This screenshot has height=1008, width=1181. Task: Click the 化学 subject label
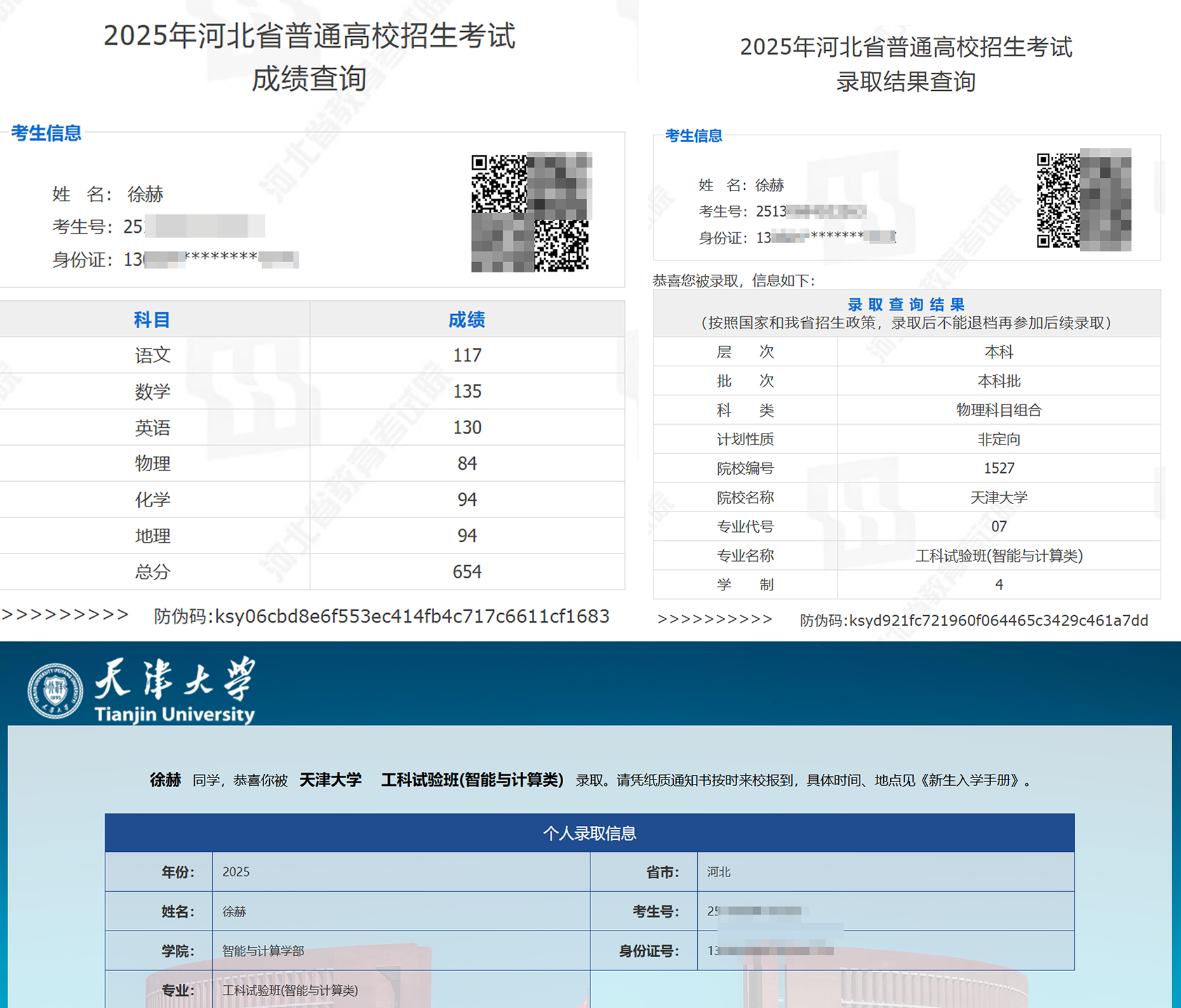click(152, 500)
